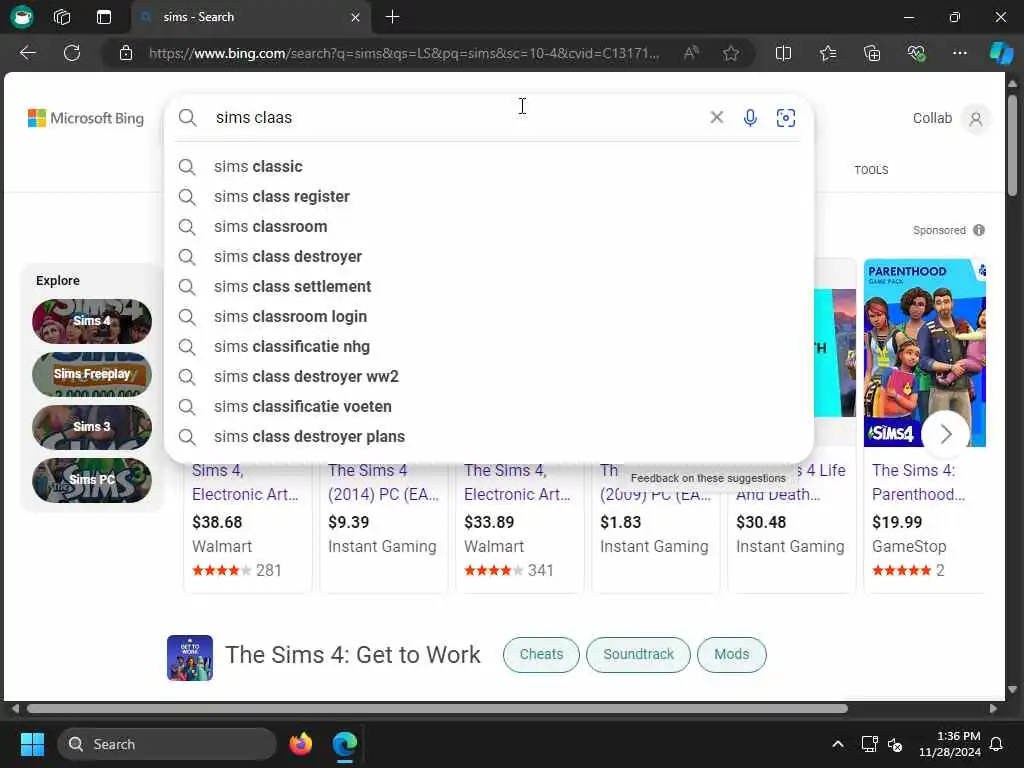
Task: Click the search magnifier in Bing box
Action: coord(187,118)
